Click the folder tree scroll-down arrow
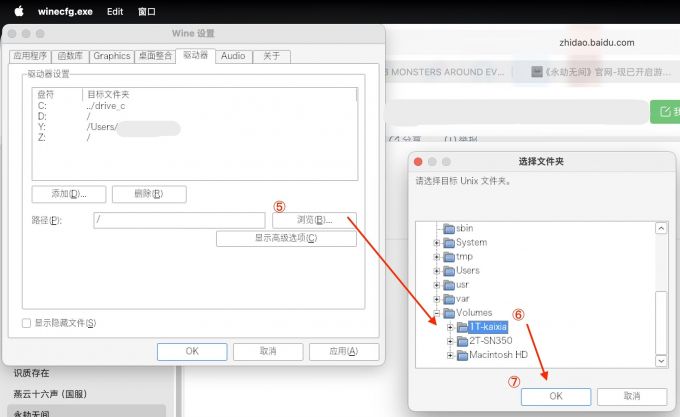Screen dimensions: 680x417 pos(661,361)
